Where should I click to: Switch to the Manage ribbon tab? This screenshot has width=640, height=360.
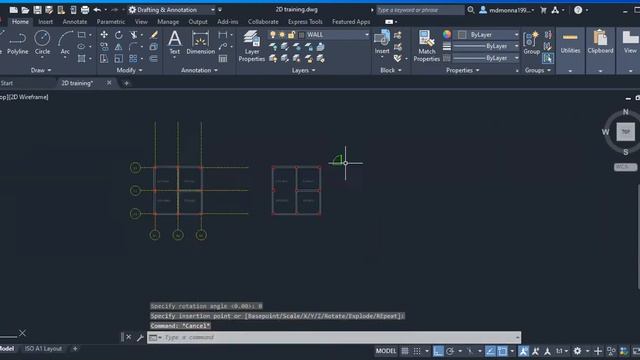tap(168, 22)
